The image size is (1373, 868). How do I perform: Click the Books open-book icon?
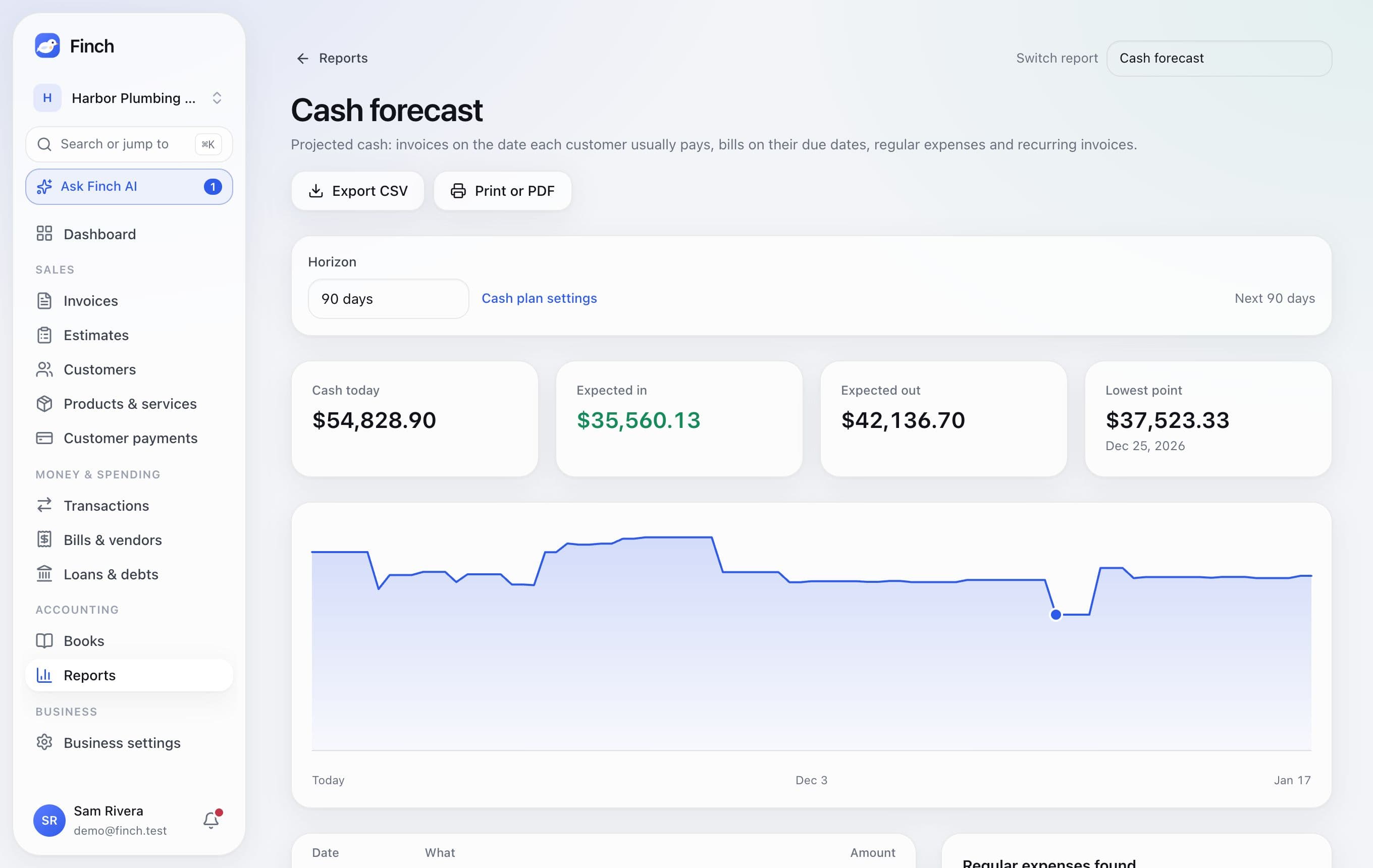point(44,640)
